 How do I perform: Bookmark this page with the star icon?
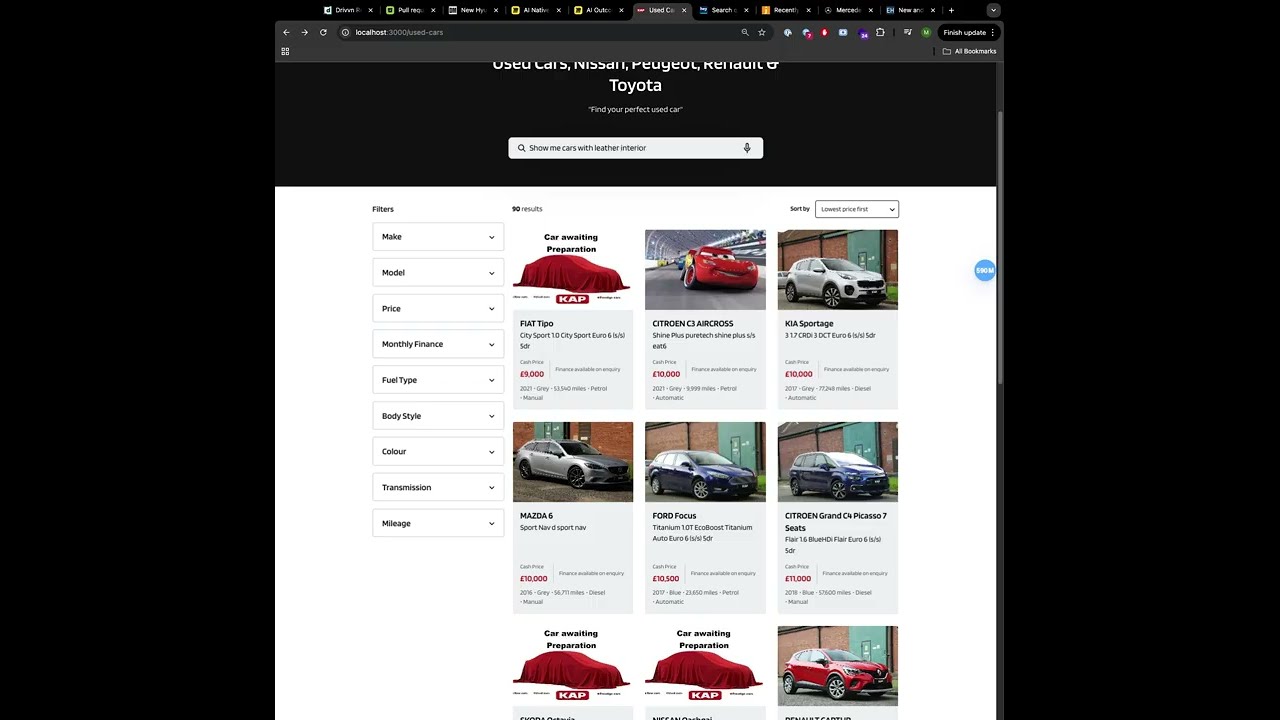761,32
